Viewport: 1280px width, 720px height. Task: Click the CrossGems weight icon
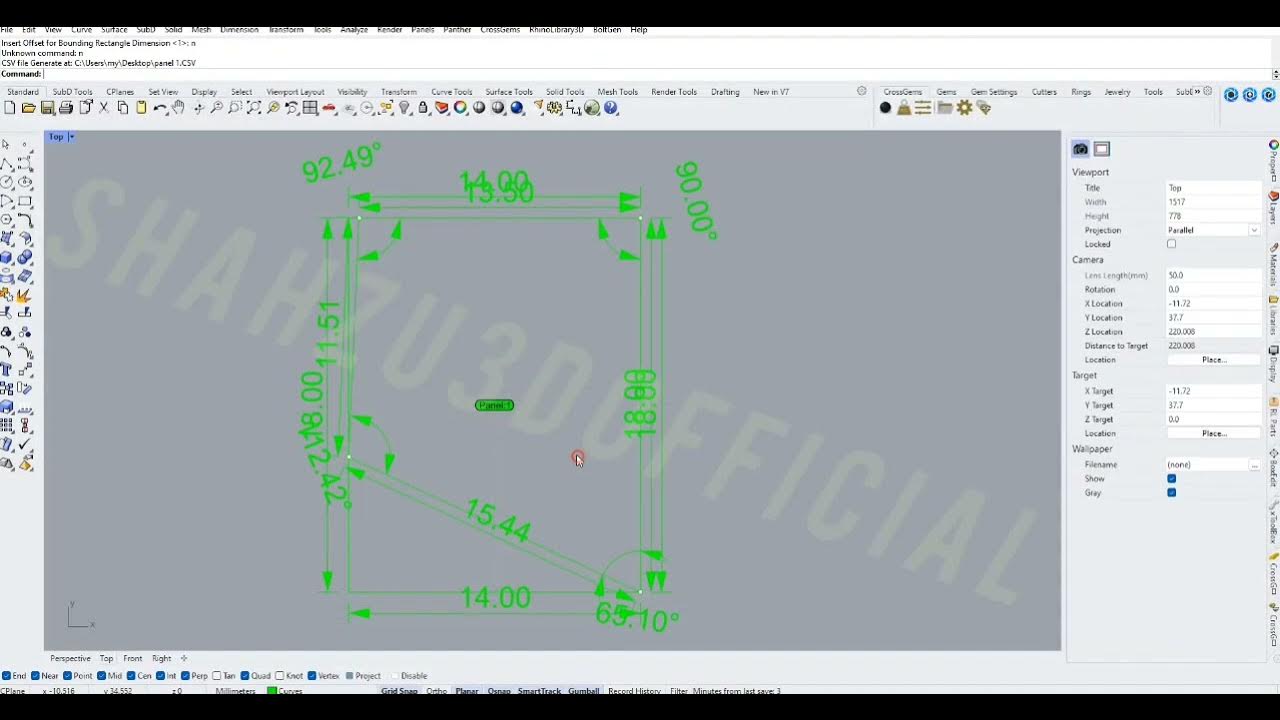coord(904,108)
